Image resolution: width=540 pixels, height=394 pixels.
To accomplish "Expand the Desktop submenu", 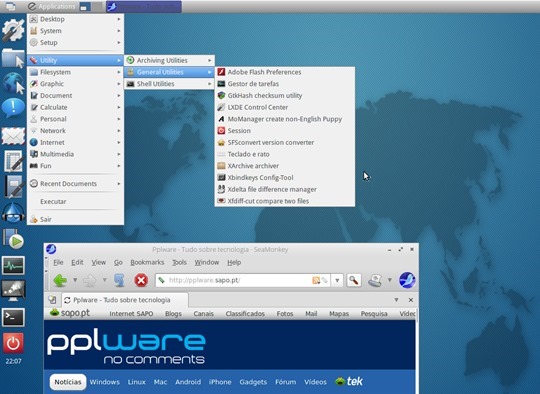I will click(75, 19).
